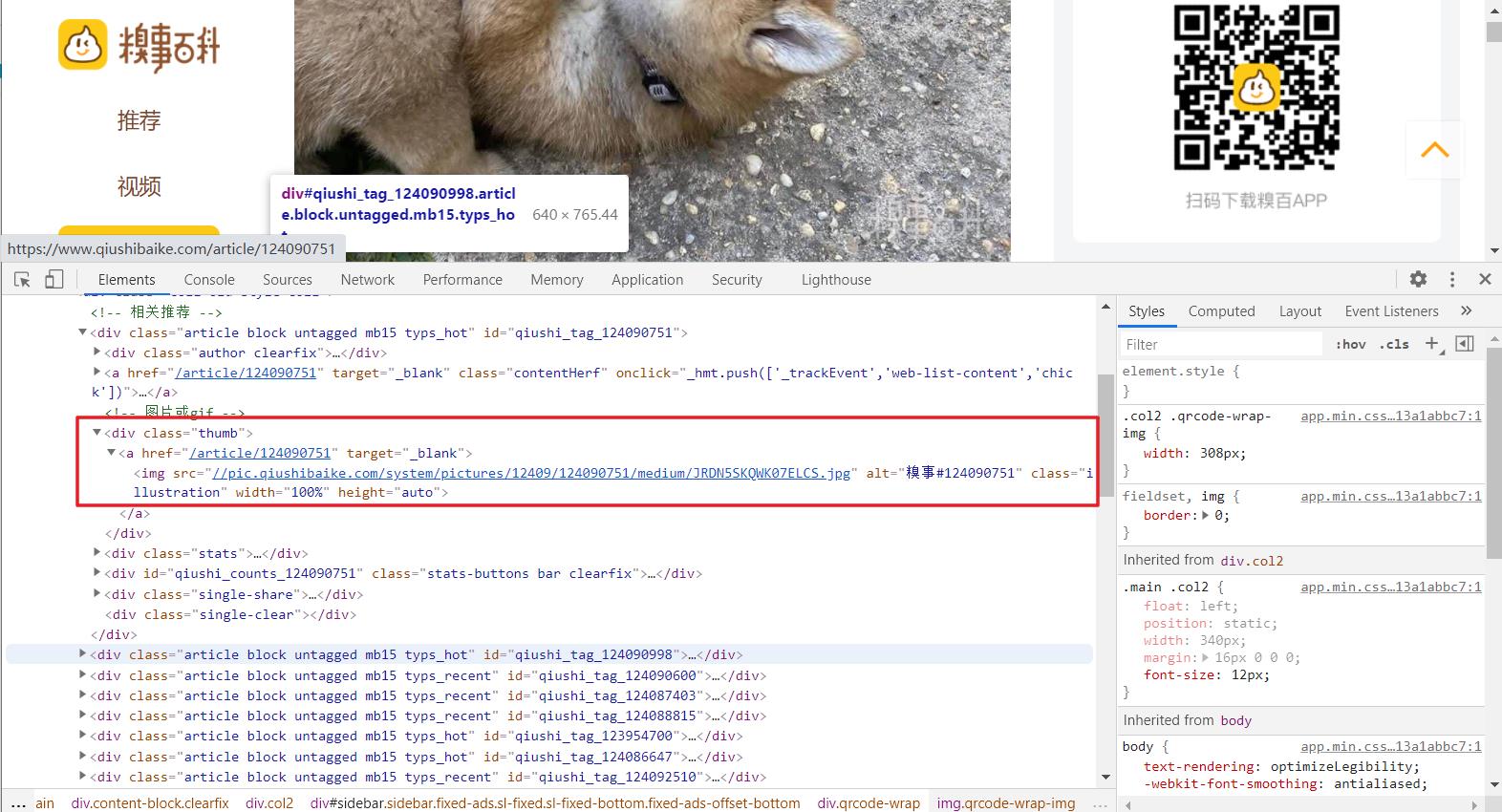Collapse the thumb div node
1502x812 pixels.
pyautogui.click(x=97, y=433)
